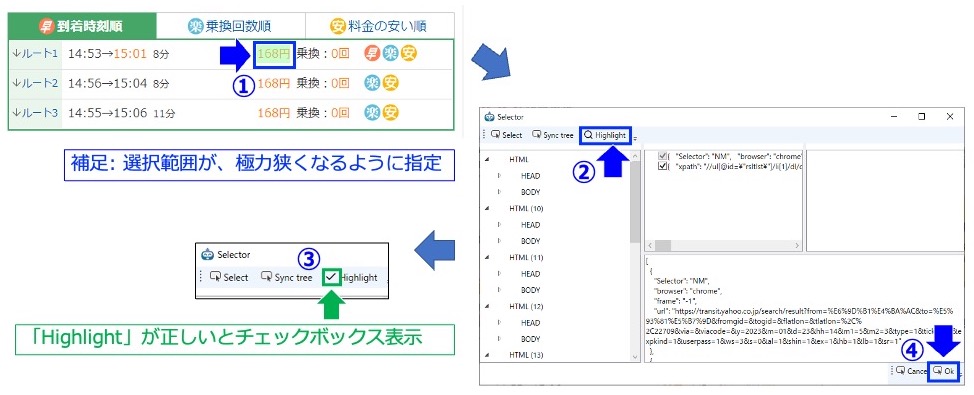Click the checked Highlight icon in small Selector toolbar
Viewport: 974px width, 395px height.
332,278
